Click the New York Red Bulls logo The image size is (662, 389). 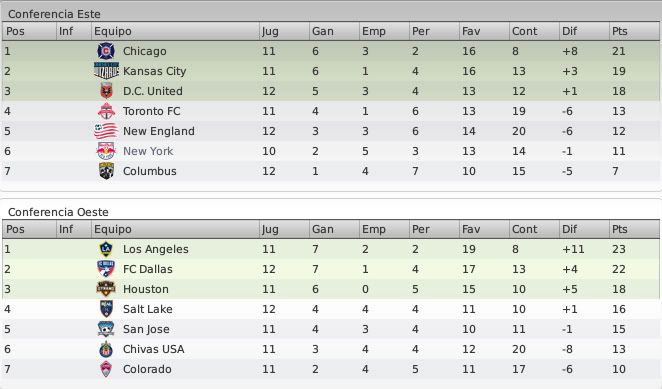[106, 151]
